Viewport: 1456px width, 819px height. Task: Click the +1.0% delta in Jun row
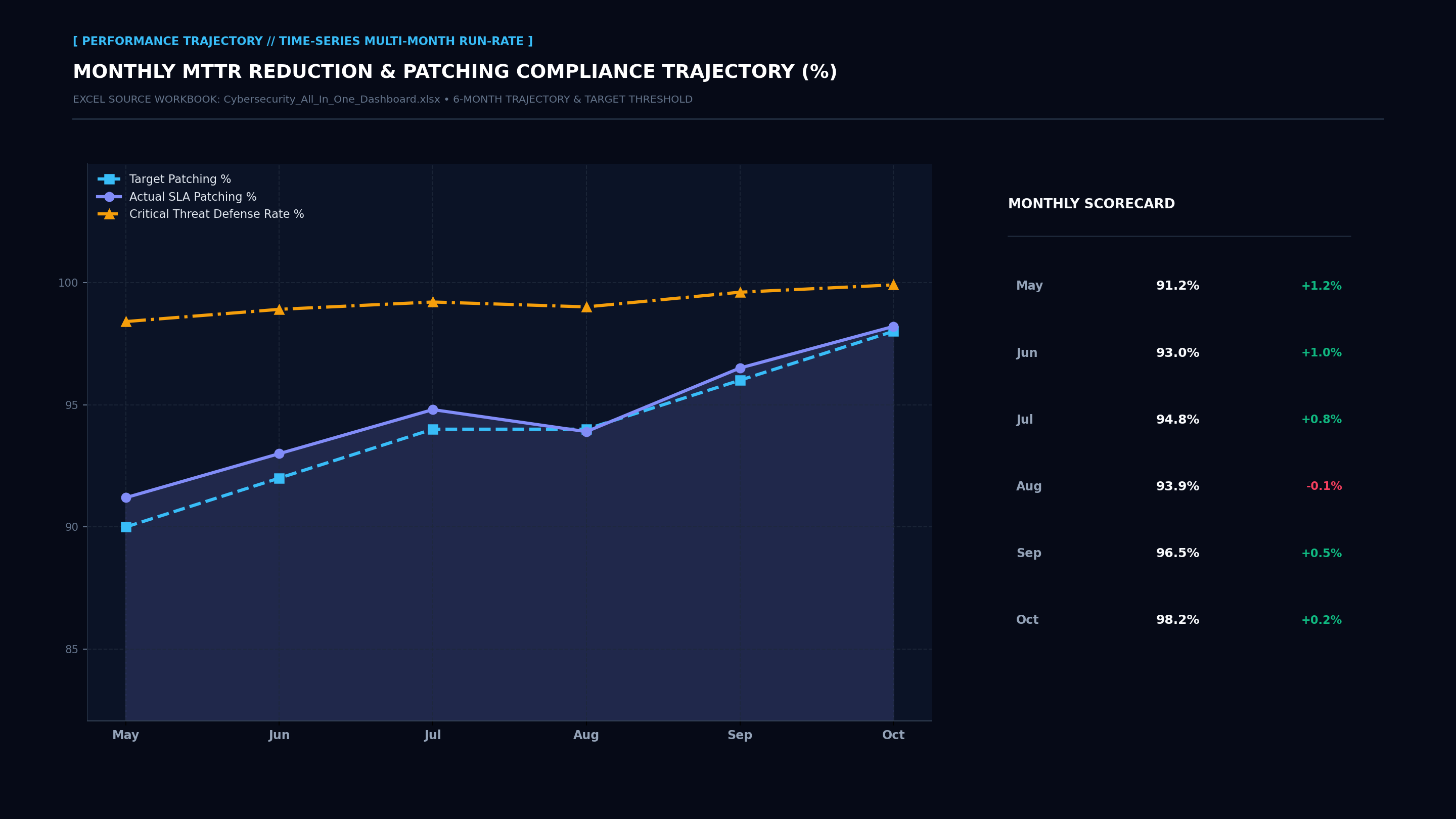click(1322, 353)
